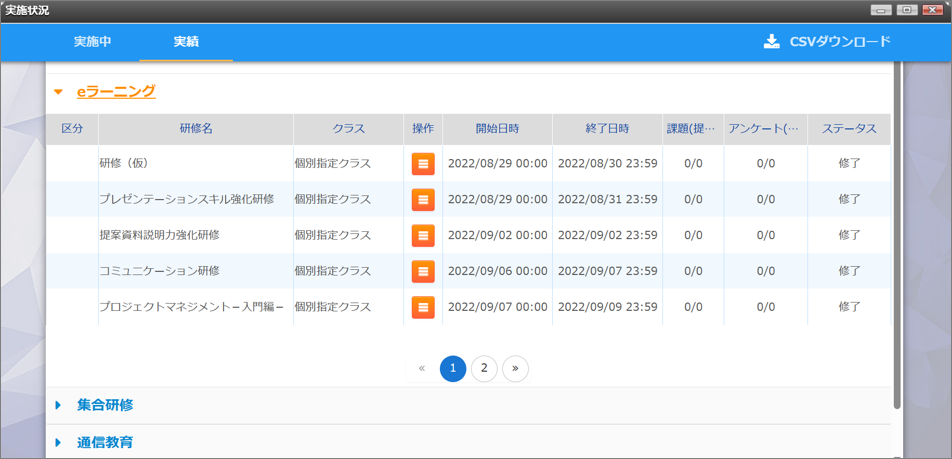Collapse the eラーニング section
The height and width of the screenshot is (459, 952).
(x=59, y=92)
